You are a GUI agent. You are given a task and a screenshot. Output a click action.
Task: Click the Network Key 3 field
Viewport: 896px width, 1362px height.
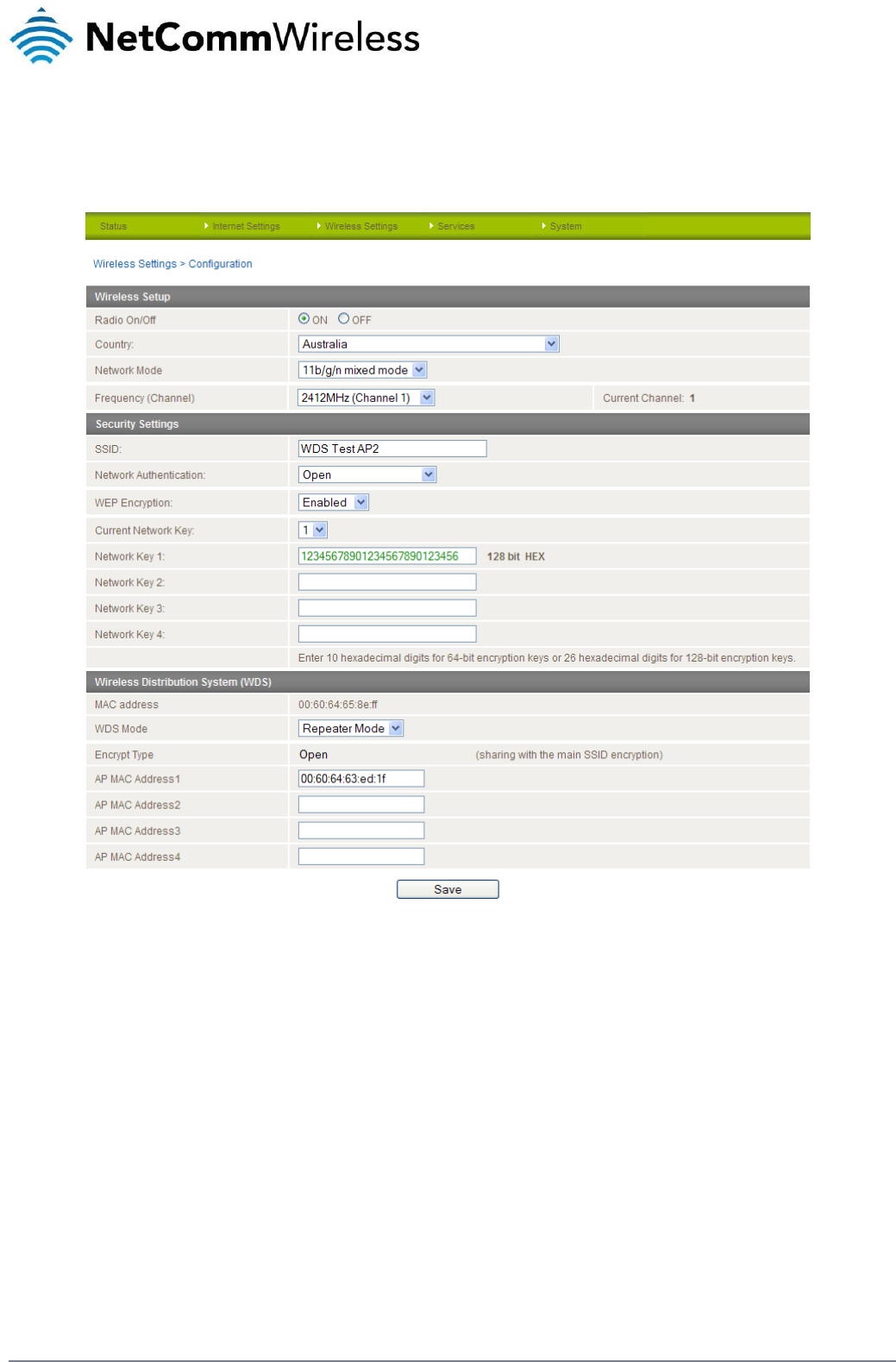click(387, 608)
